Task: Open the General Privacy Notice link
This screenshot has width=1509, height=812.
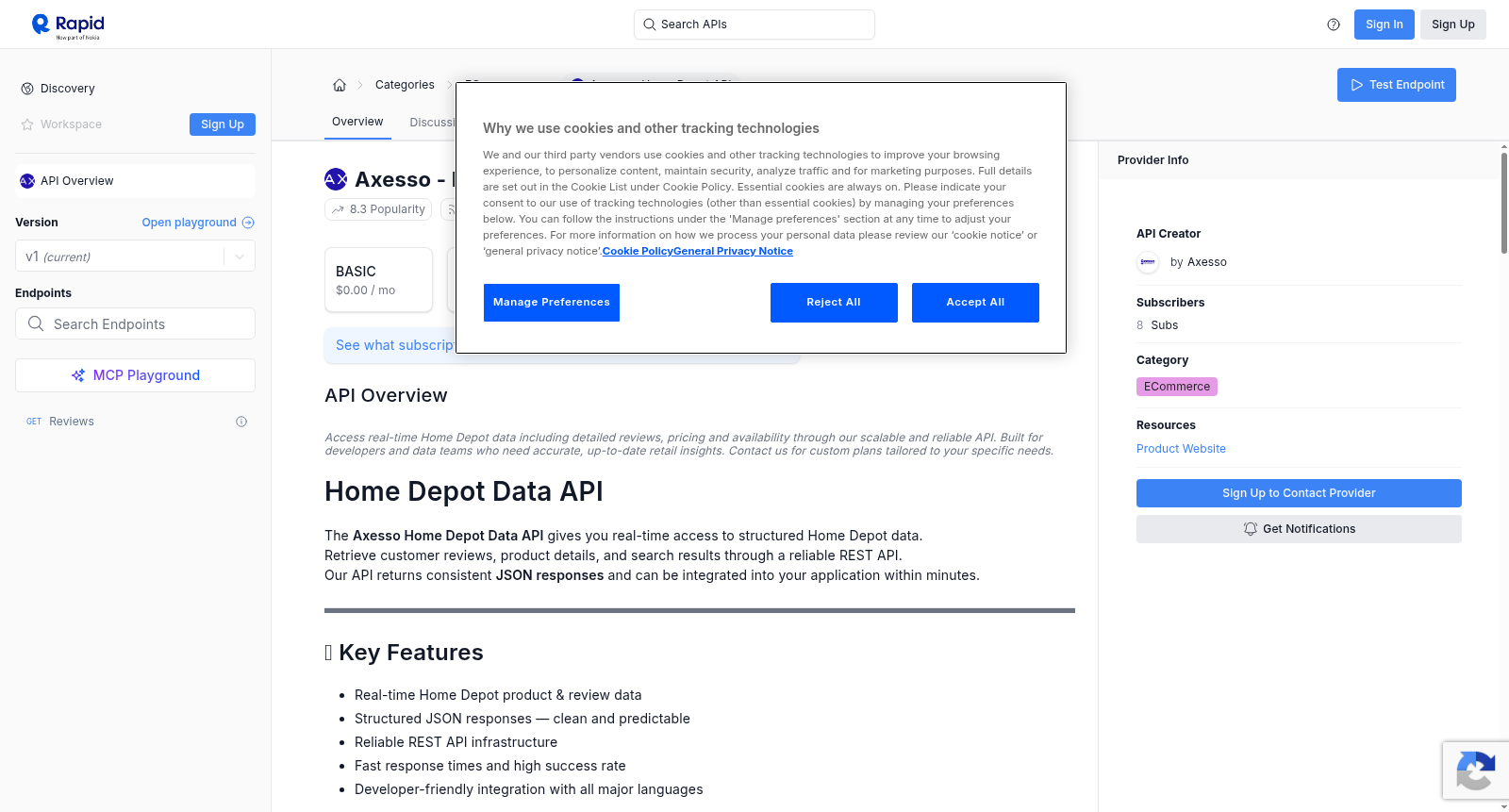Action: coord(734,251)
